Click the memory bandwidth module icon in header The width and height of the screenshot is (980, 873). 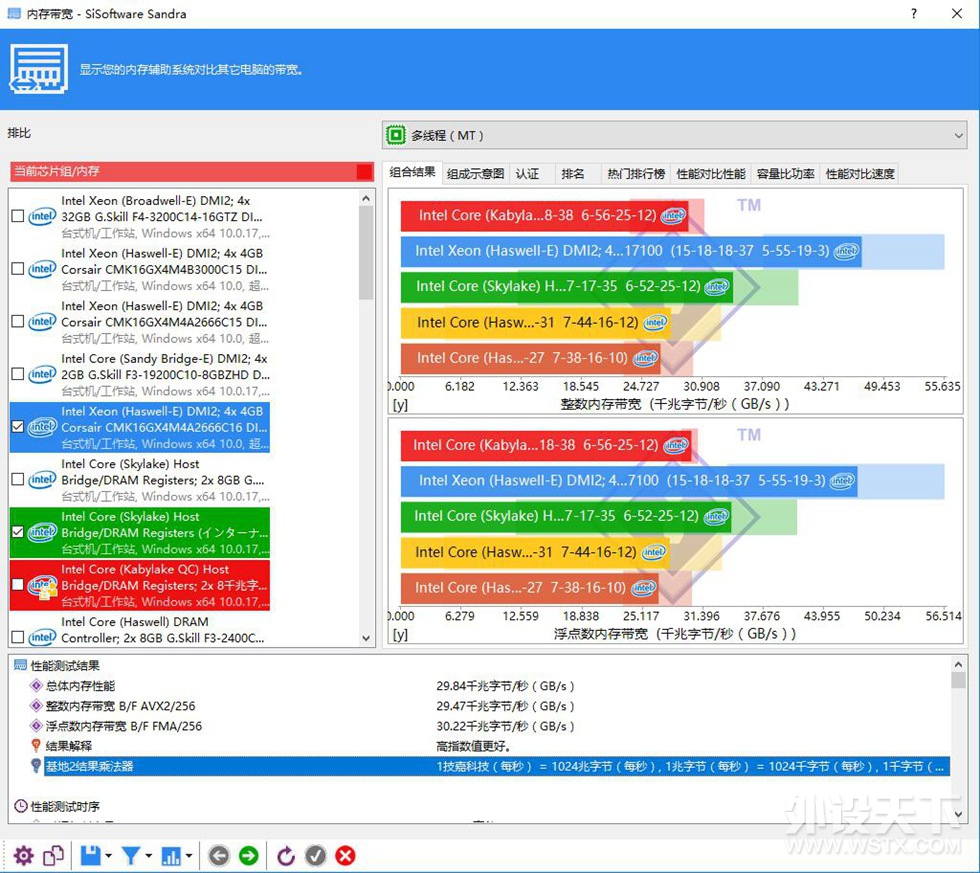click(38, 69)
